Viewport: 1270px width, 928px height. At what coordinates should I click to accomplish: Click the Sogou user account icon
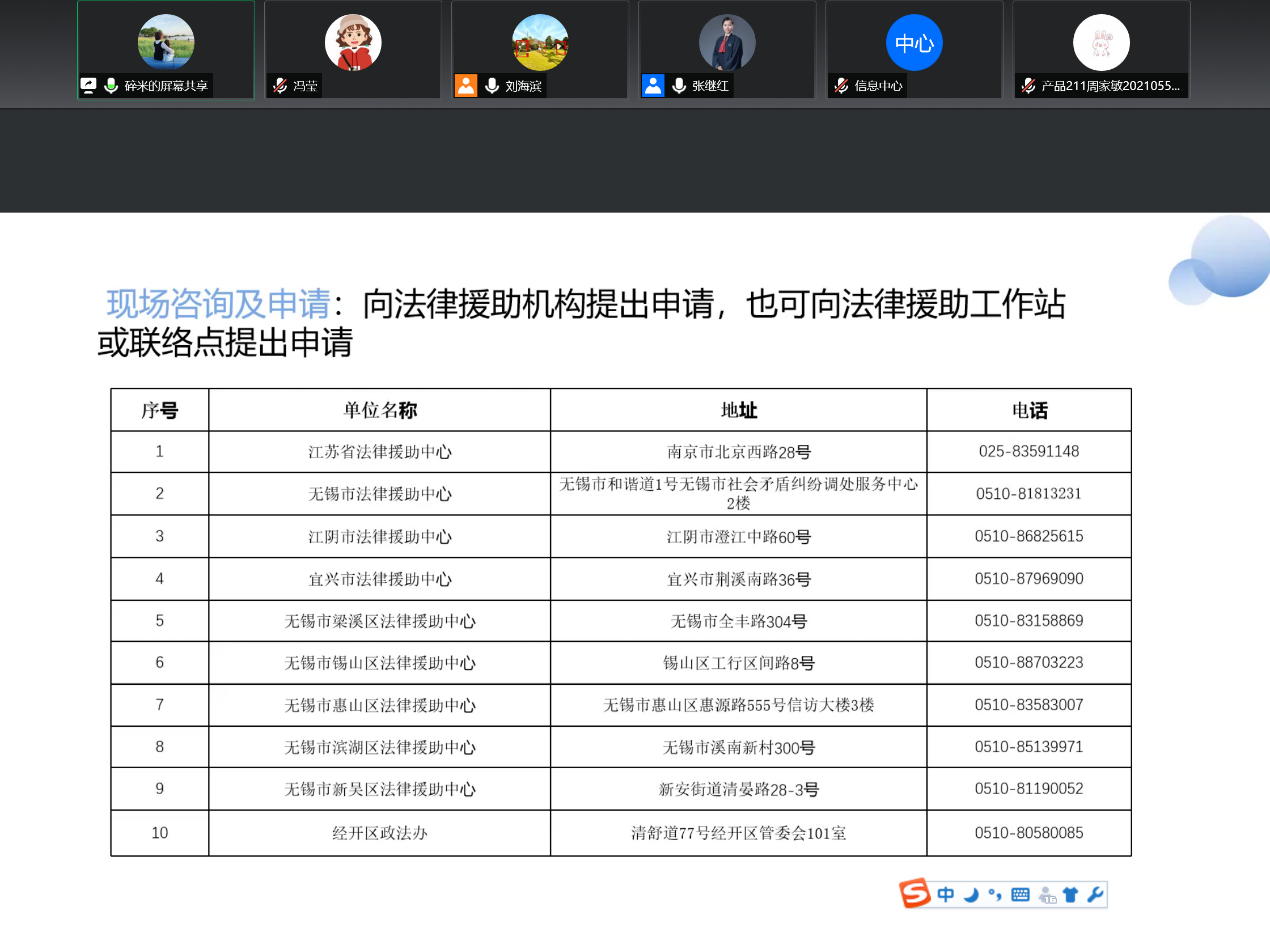coord(1047,895)
